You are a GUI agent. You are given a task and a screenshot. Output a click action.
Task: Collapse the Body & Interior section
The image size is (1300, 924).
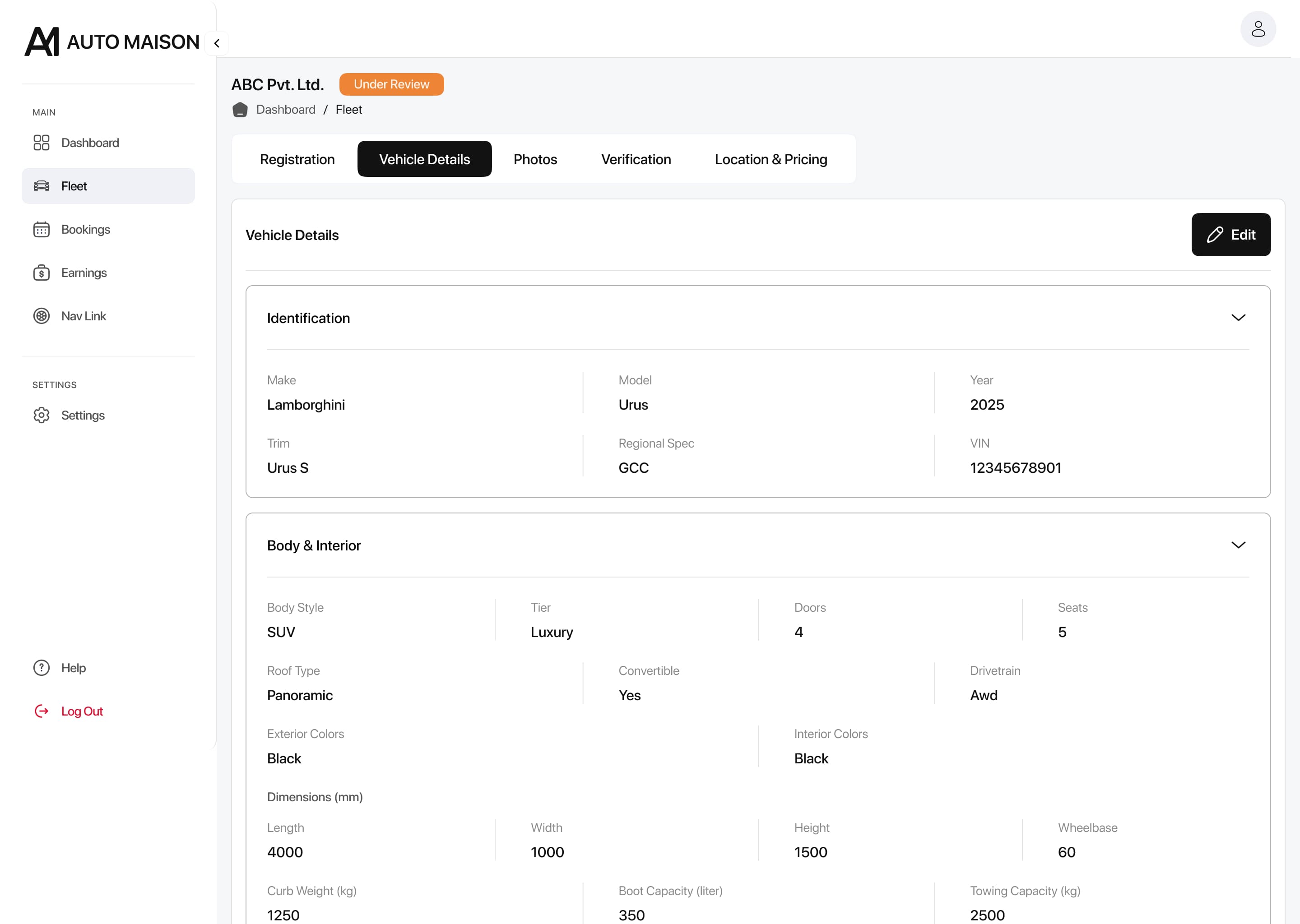(1238, 545)
